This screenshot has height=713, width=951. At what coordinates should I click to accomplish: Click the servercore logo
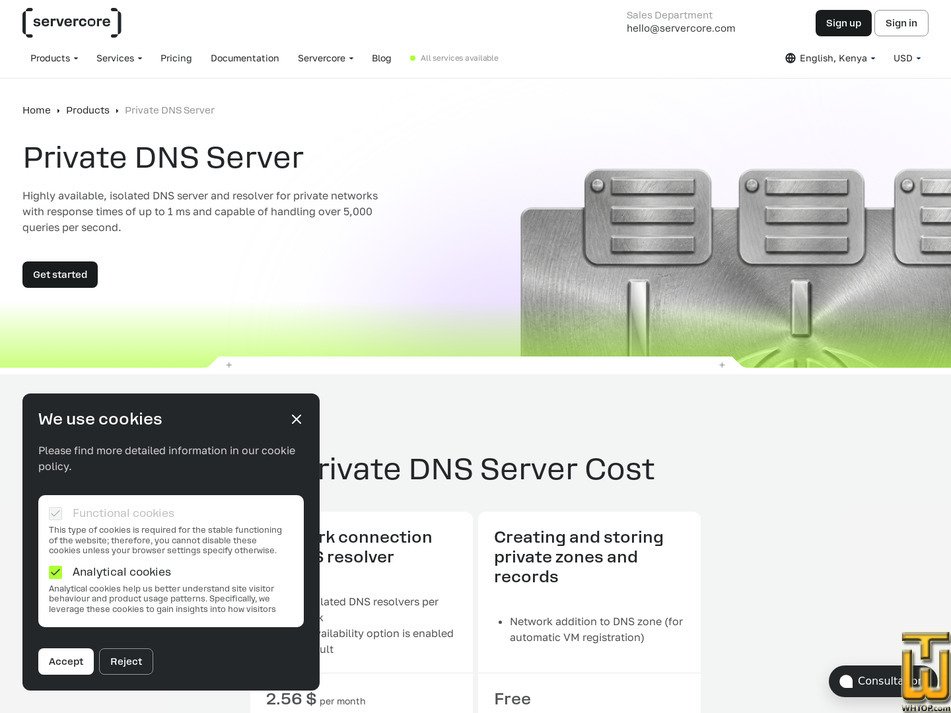point(72,22)
